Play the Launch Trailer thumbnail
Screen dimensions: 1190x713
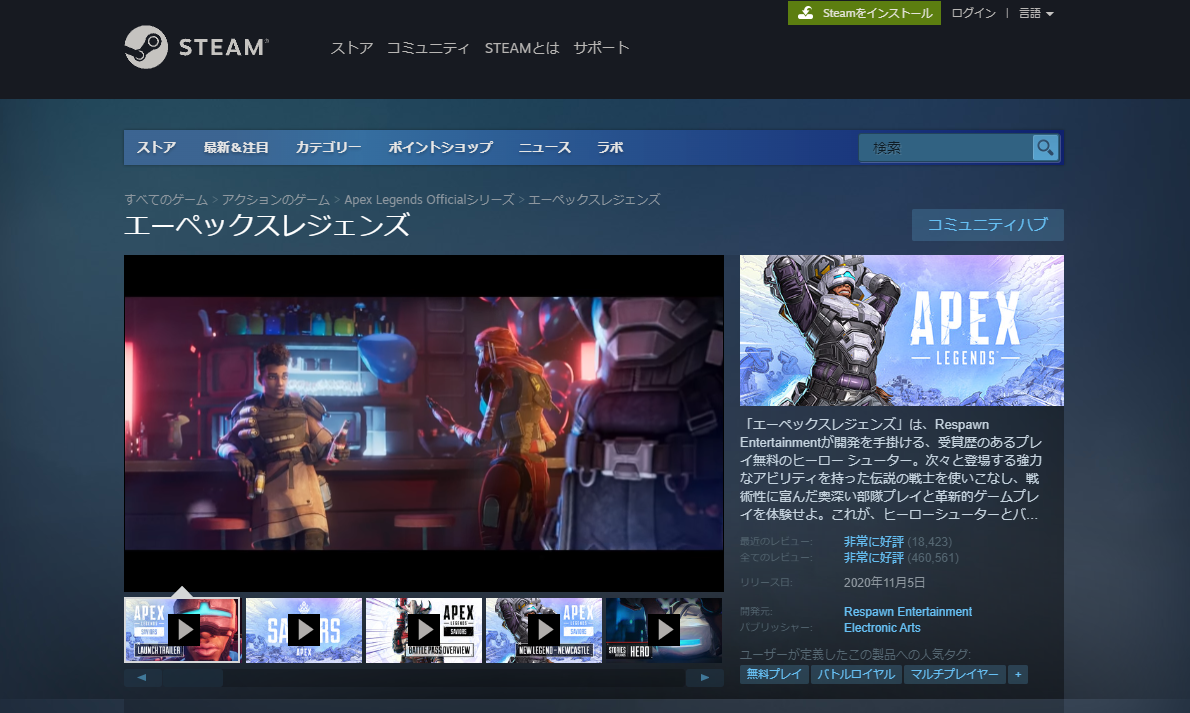pyautogui.click(x=182, y=630)
